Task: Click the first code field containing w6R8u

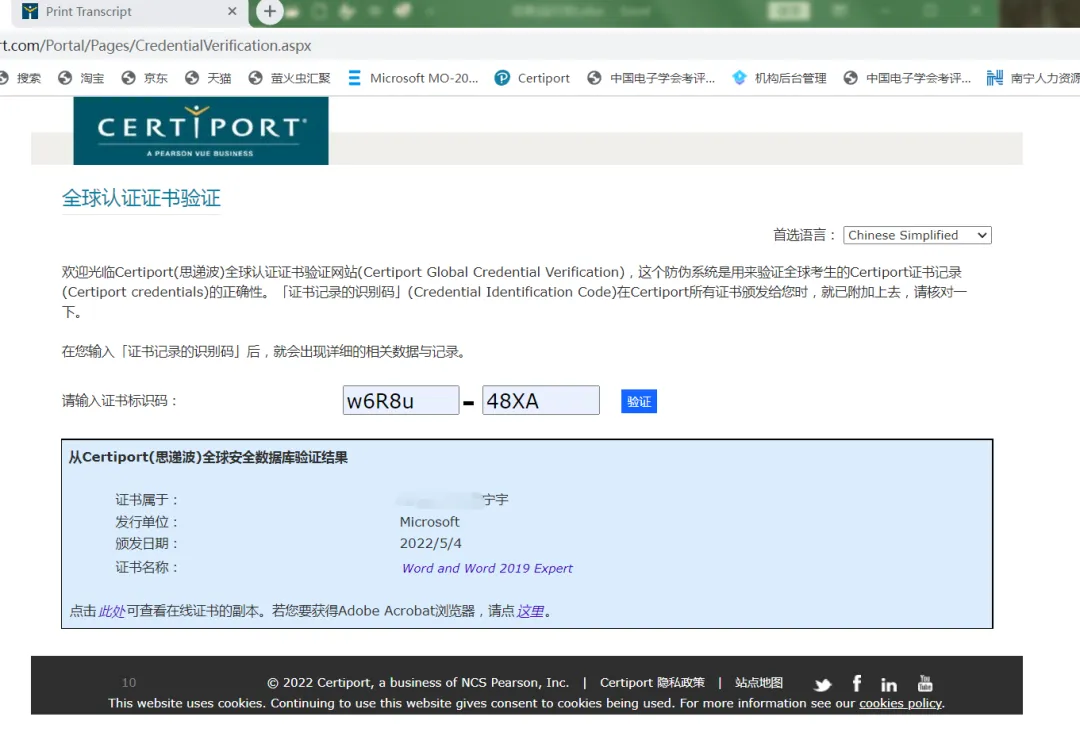Action: [401, 400]
